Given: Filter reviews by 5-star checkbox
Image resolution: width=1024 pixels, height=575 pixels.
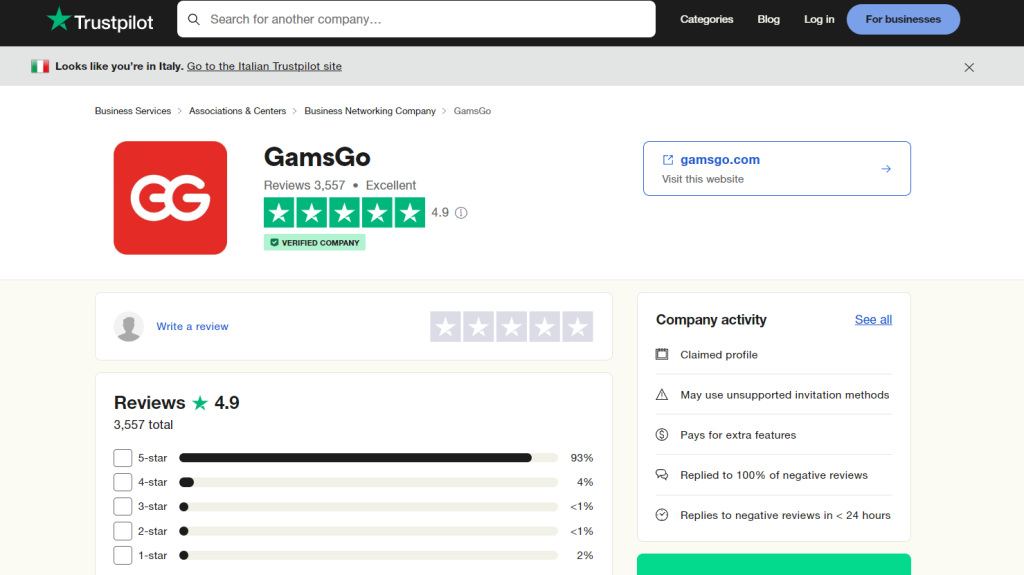Looking at the screenshot, I should point(123,458).
